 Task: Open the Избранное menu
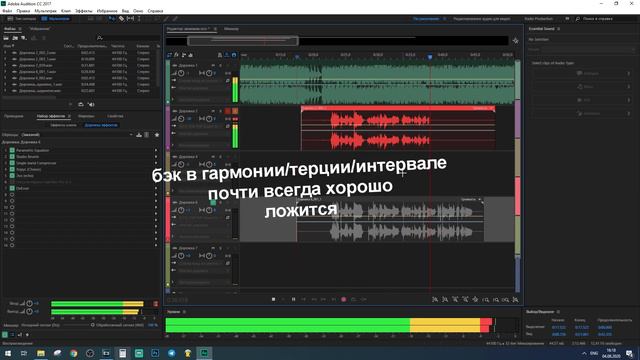pyautogui.click(x=107, y=11)
